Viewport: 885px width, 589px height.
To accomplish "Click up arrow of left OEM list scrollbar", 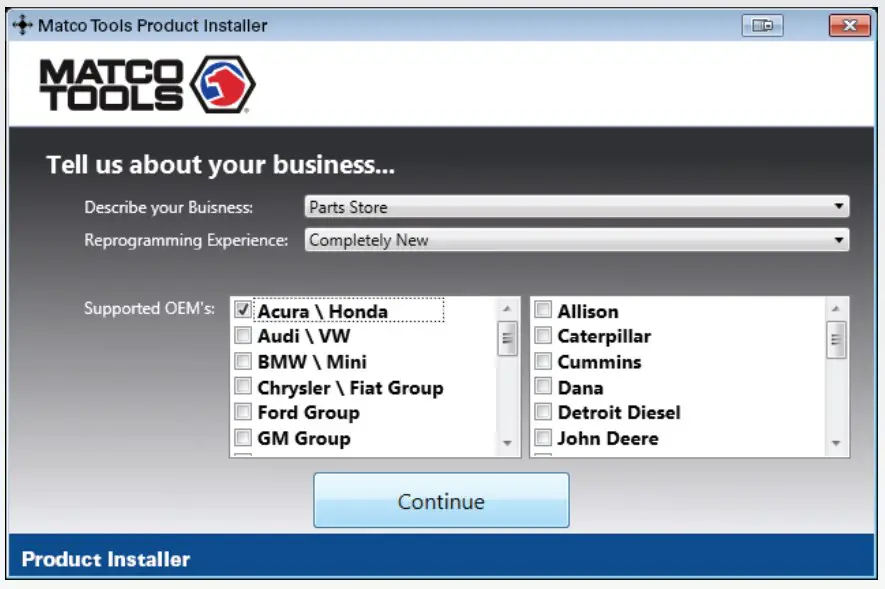I will (507, 309).
